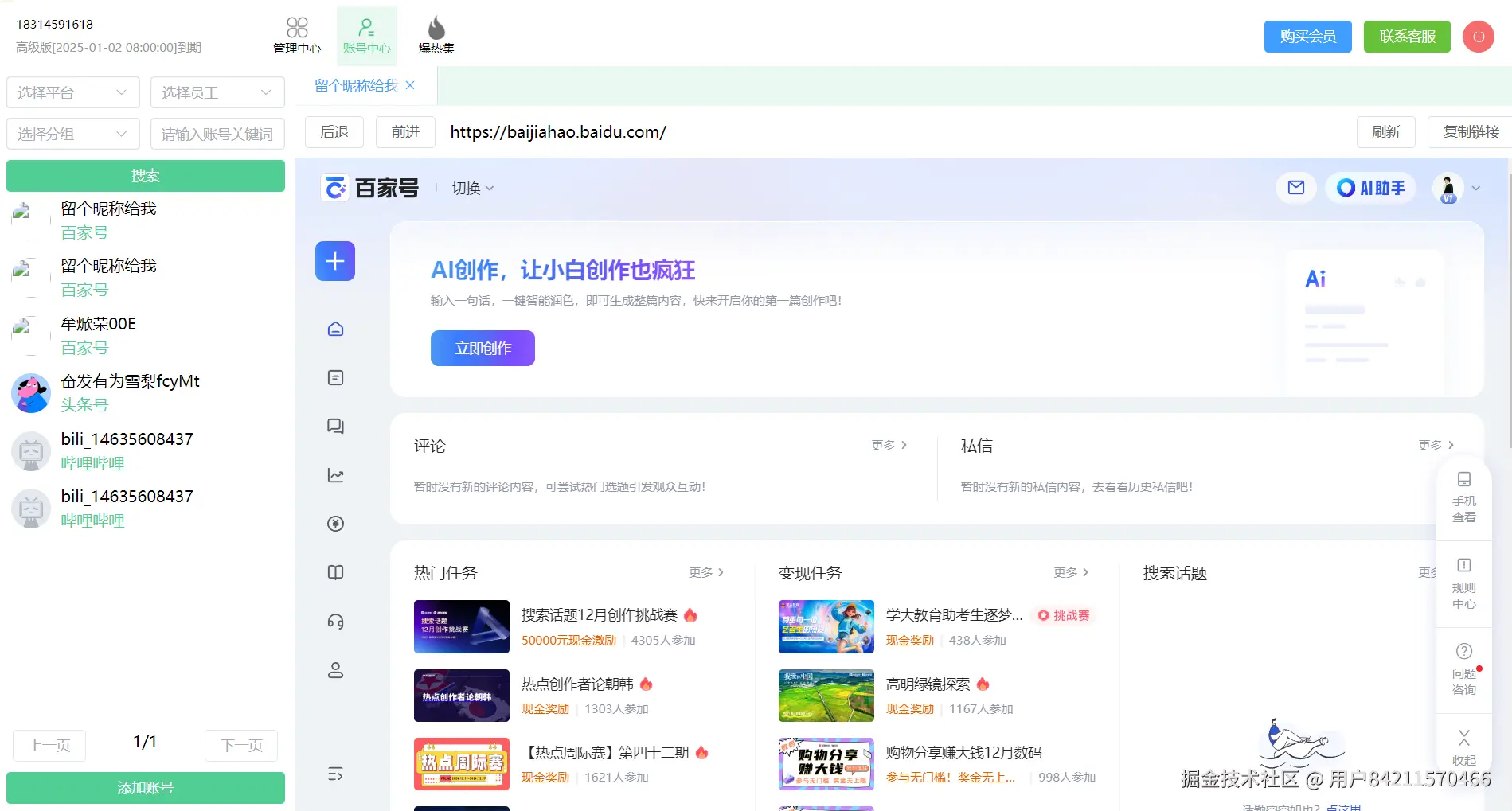Click the 刷新 refresh button
This screenshot has height=811, width=1512.
tap(1386, 132)
